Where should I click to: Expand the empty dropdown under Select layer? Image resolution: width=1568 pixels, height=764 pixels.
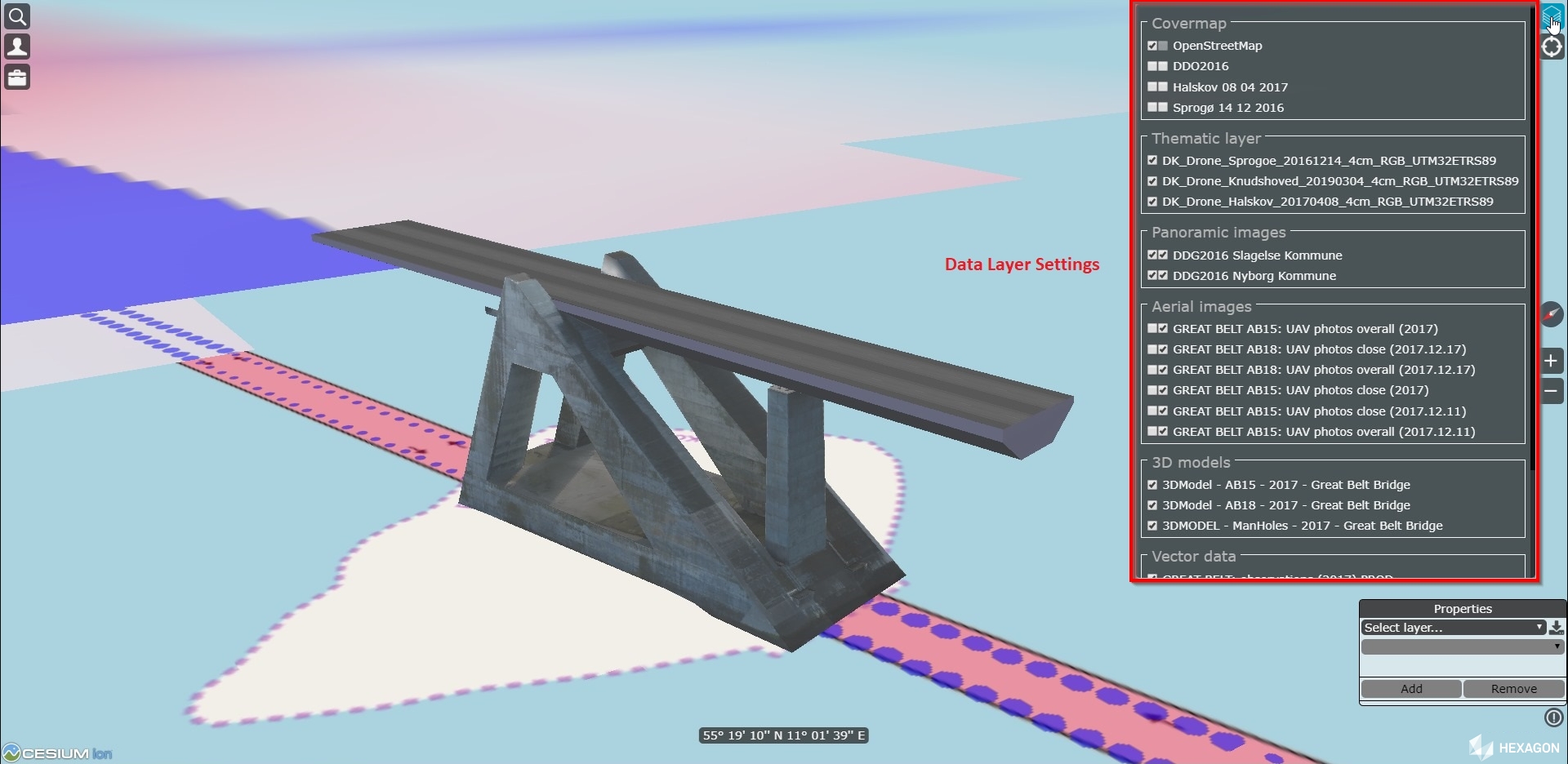click(x=1462, y=646)
